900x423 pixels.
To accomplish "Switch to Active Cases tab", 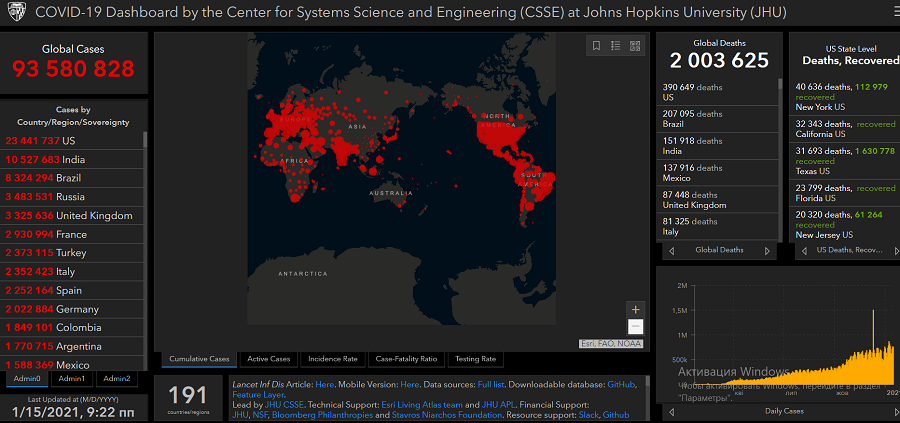I will click(269, 359).
